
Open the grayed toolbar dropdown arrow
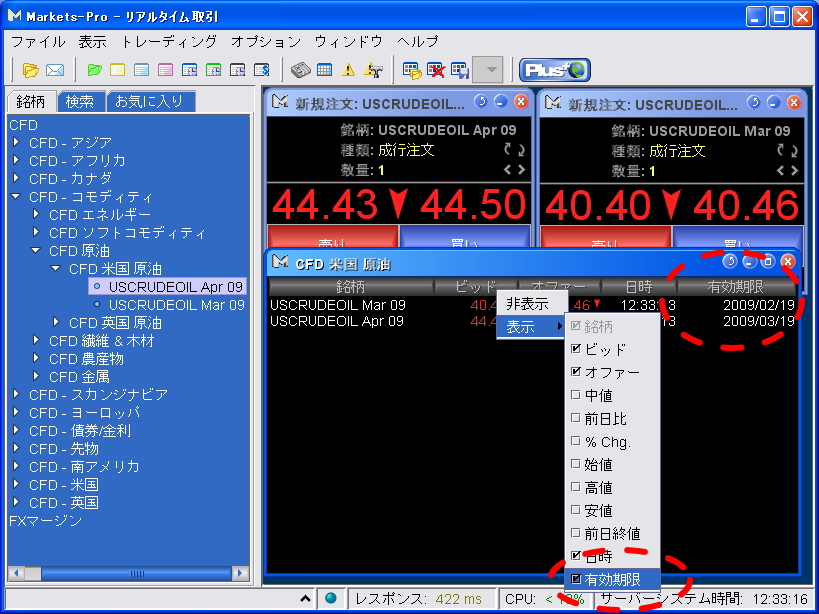[488, 69]
